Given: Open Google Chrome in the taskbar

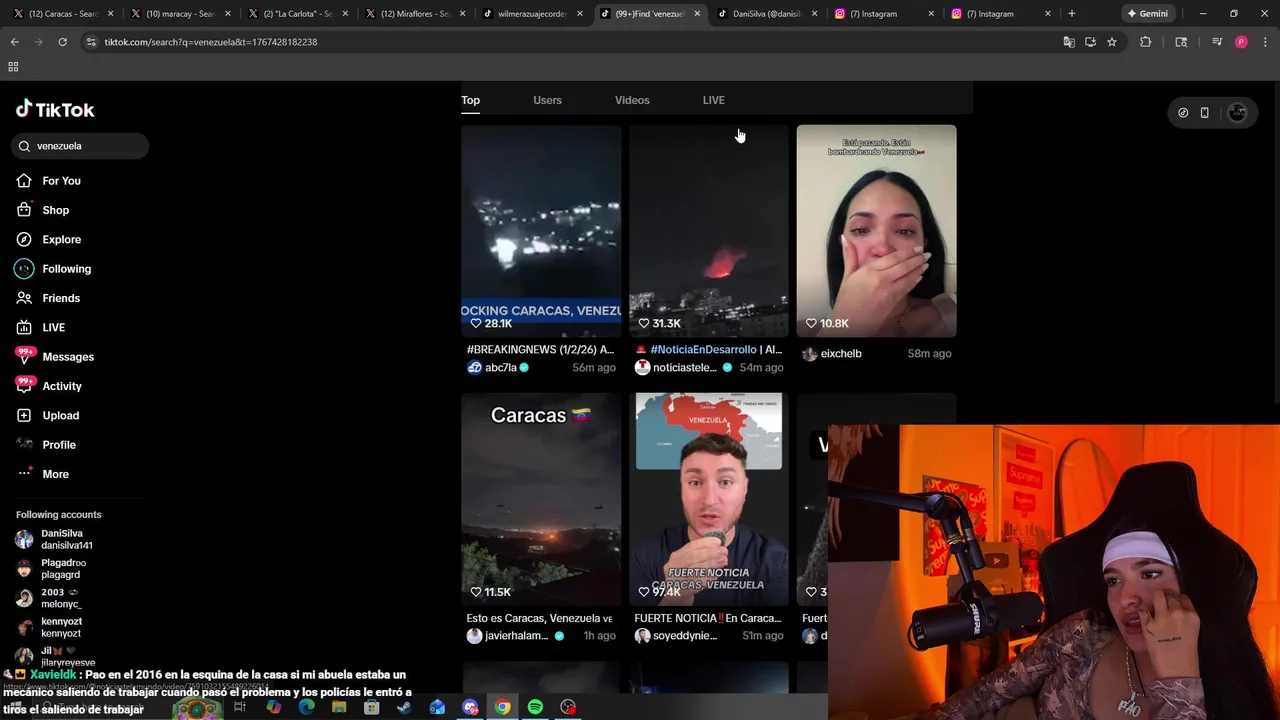Looking at the screenshot, I should pos(502,708).
